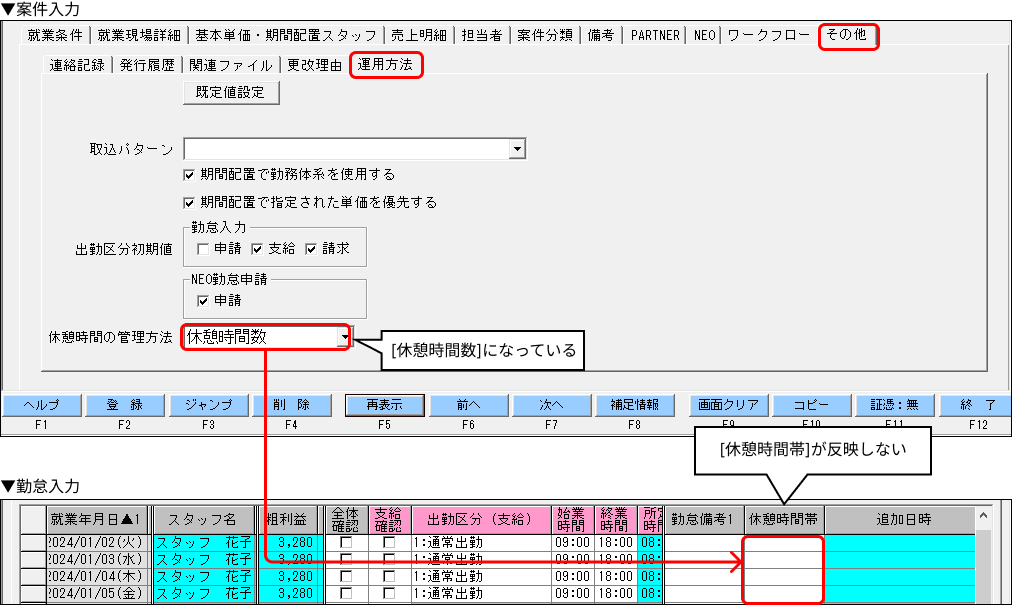Sort by 就業年月日 column header
Screen dimensions: 1024x605
[99, 519]
